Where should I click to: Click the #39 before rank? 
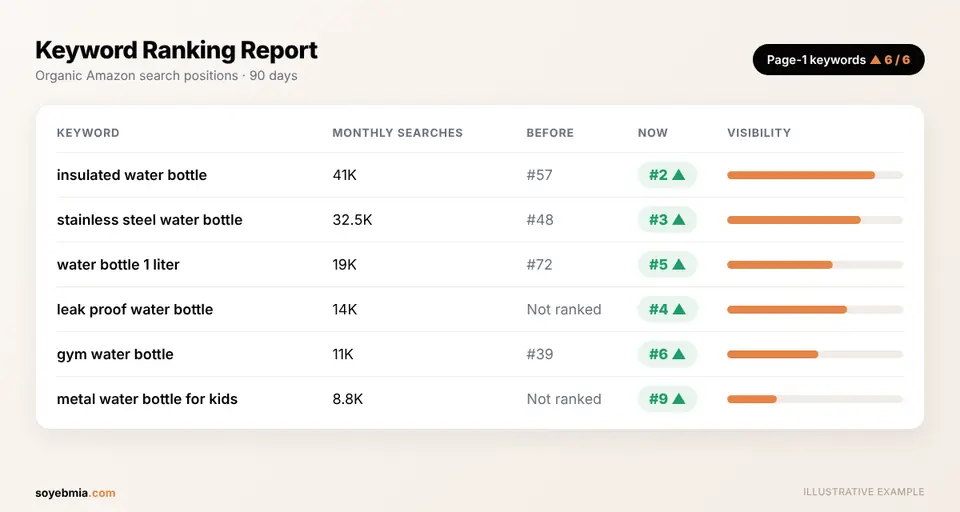(x=540, y=354)
